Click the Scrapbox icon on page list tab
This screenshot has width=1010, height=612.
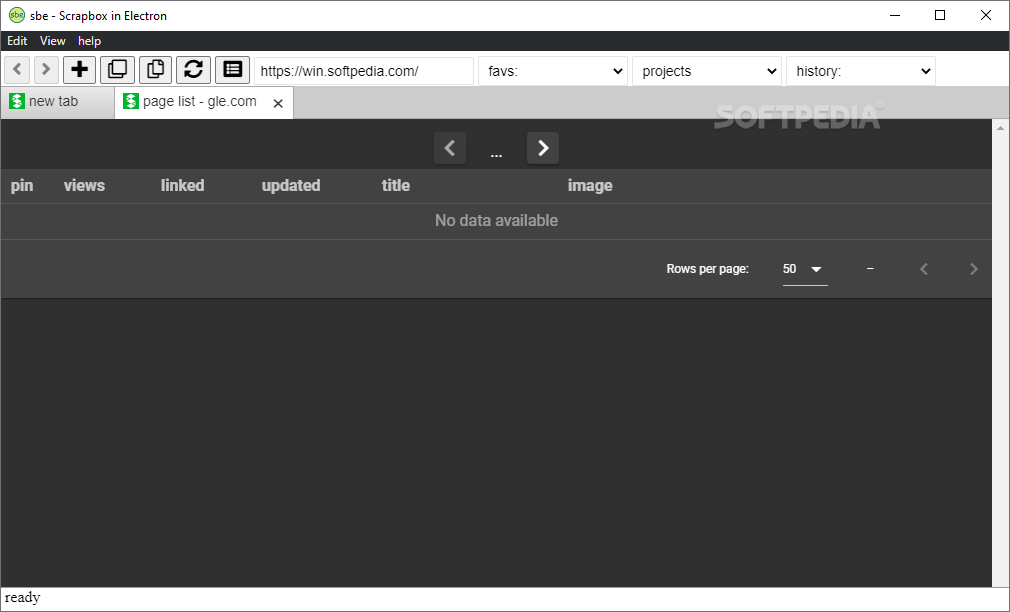click(x=131, y=101)
